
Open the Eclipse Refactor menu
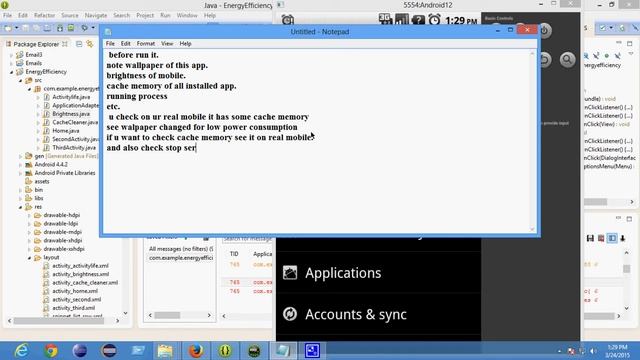tap(44, 16)
